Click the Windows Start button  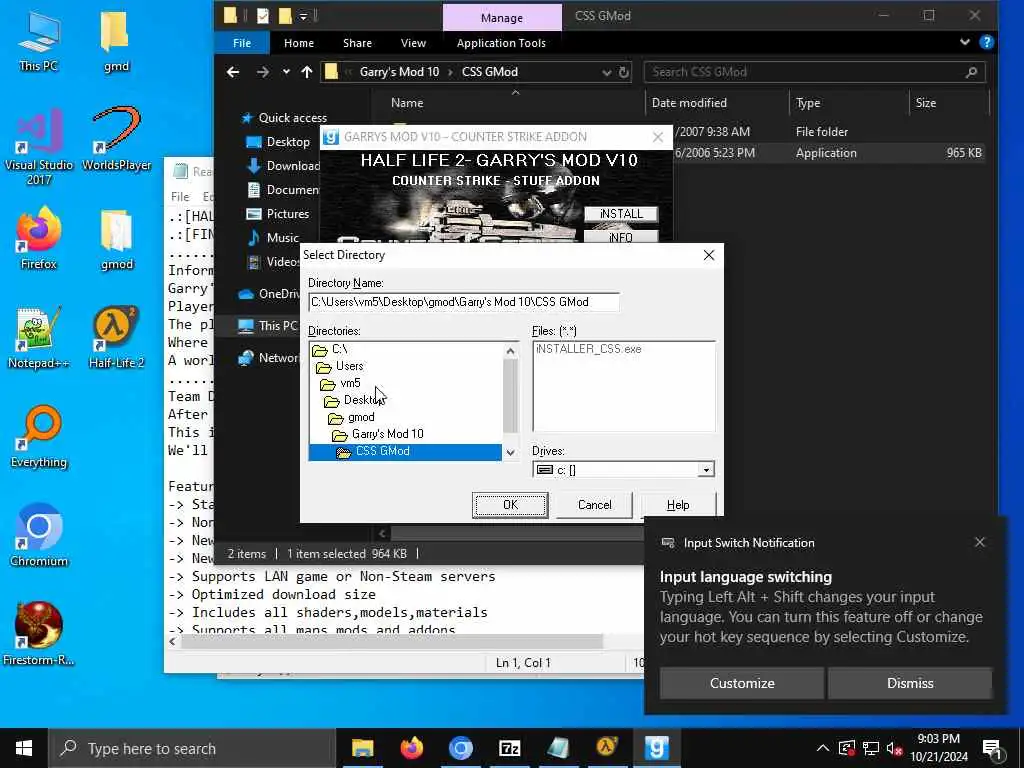(x=24, y=748)
